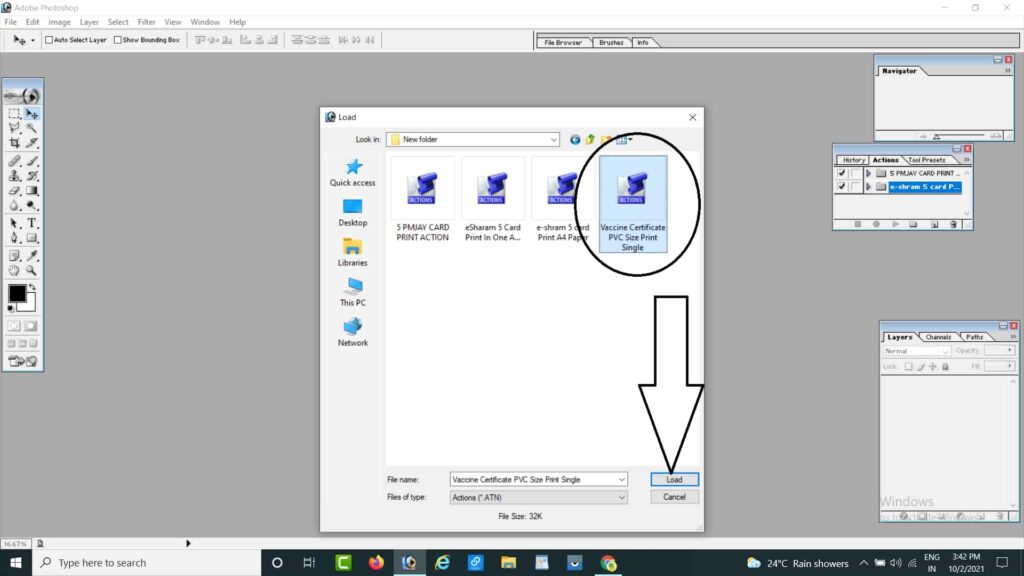Toggle dialog box for e-shram 5 card set

[854, 187]
